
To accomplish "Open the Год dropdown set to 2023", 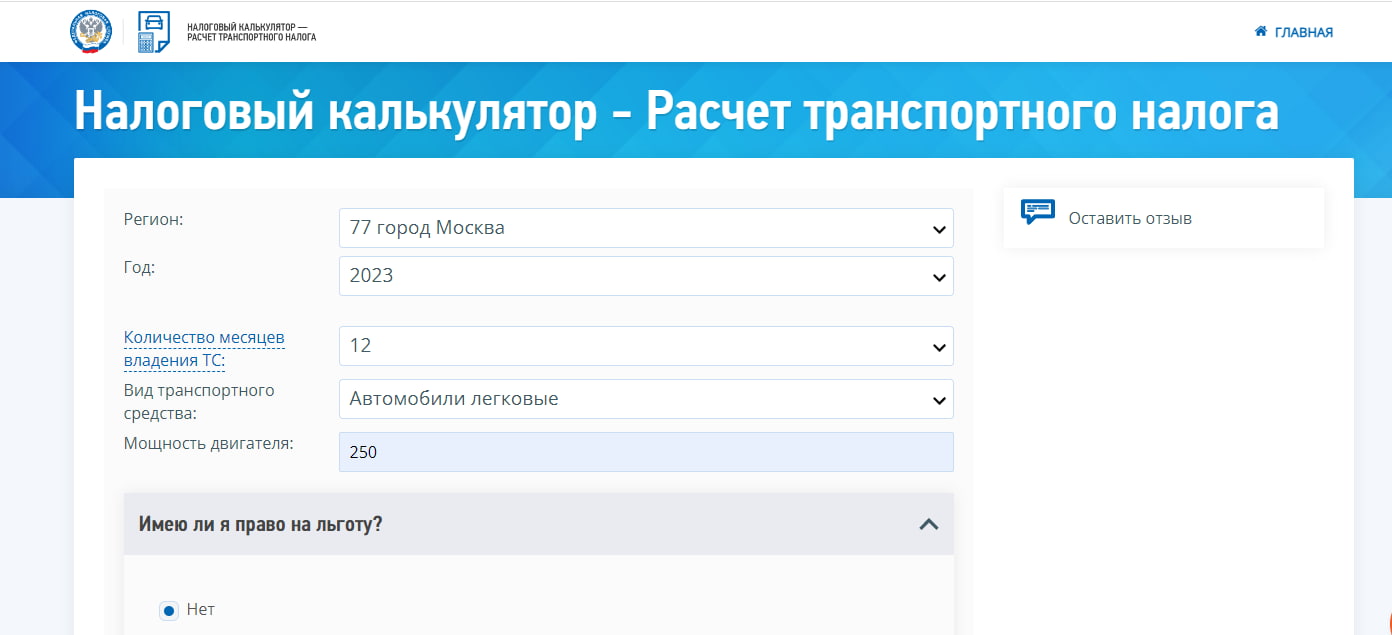I will pyautogui.click(x=645, y=276).
